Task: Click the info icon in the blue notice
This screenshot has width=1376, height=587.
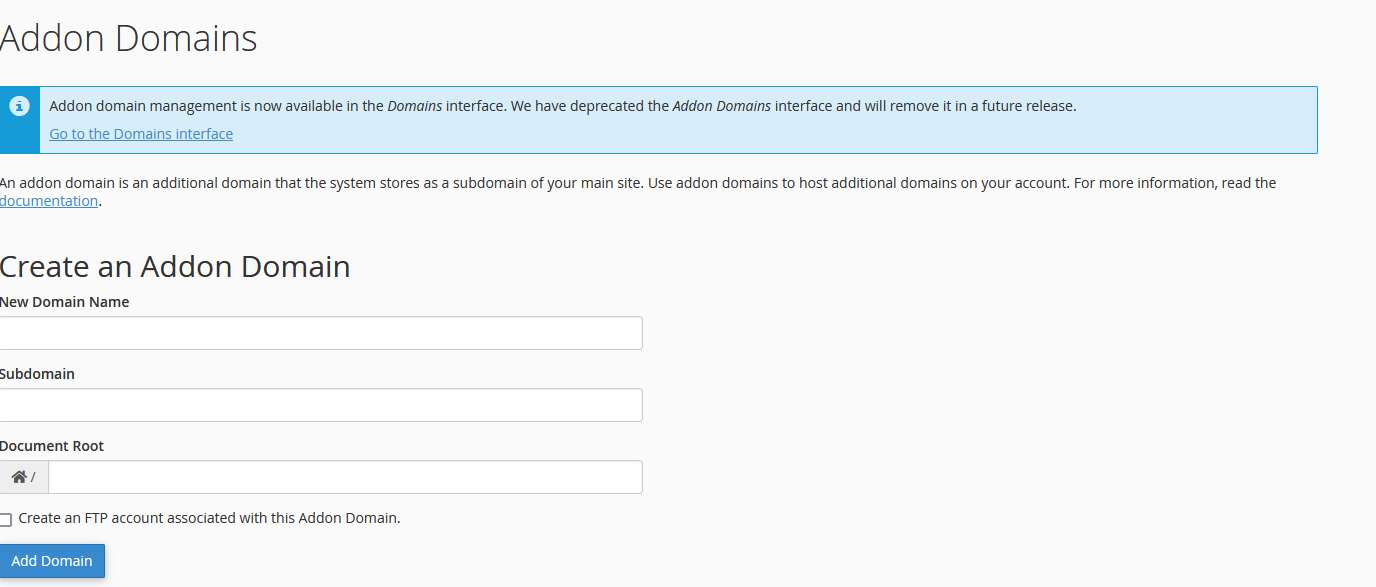Action: click(19, 106)
